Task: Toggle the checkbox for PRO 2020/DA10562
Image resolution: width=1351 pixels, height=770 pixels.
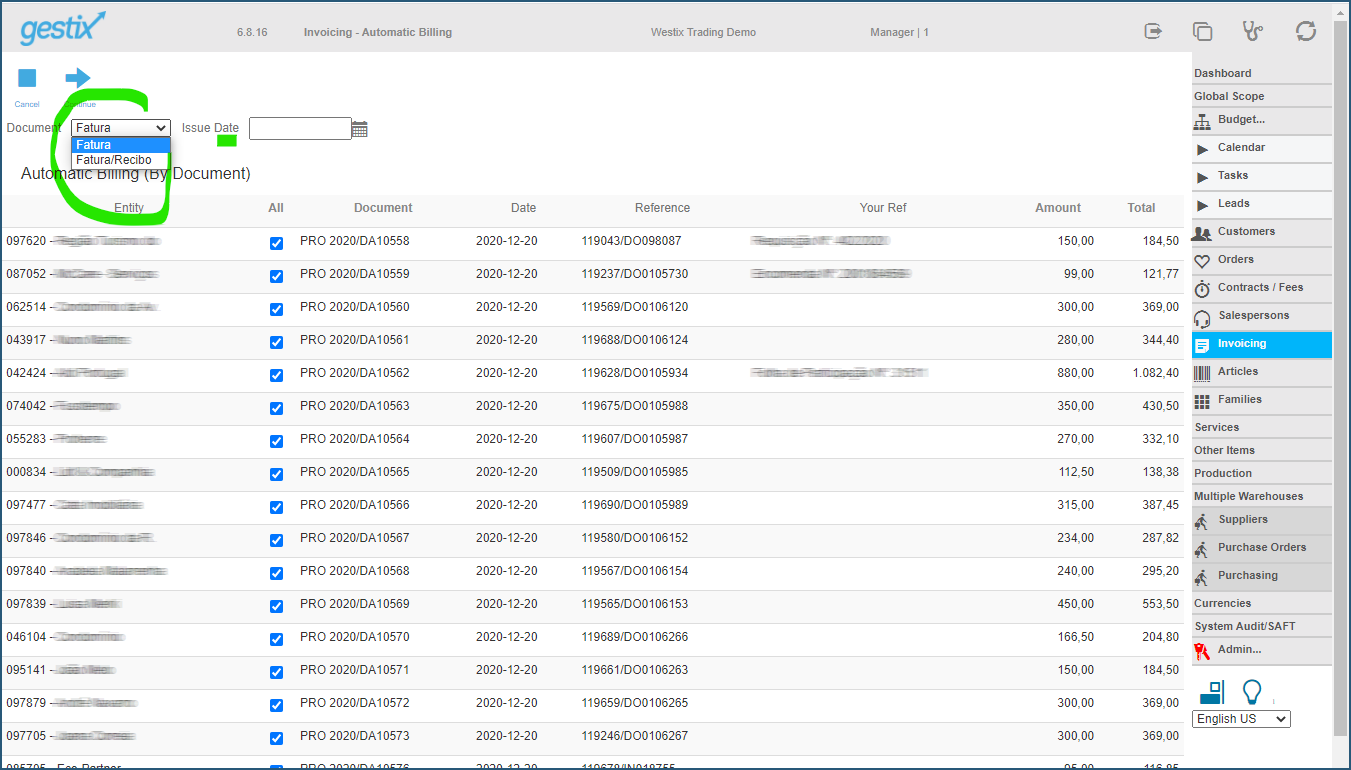Action: (x=277, y=375)
